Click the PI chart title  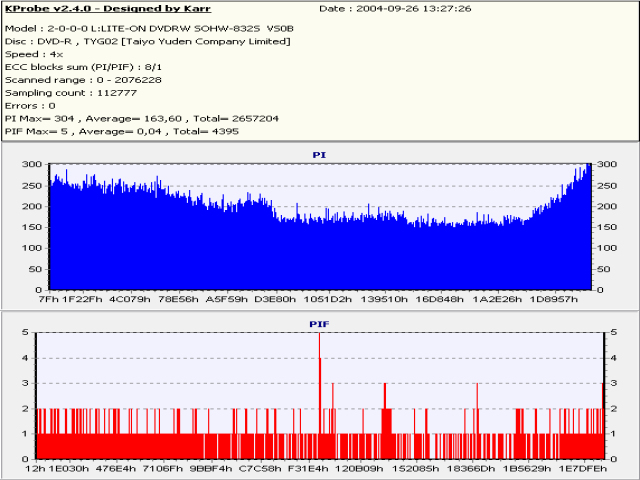(319, 155)
